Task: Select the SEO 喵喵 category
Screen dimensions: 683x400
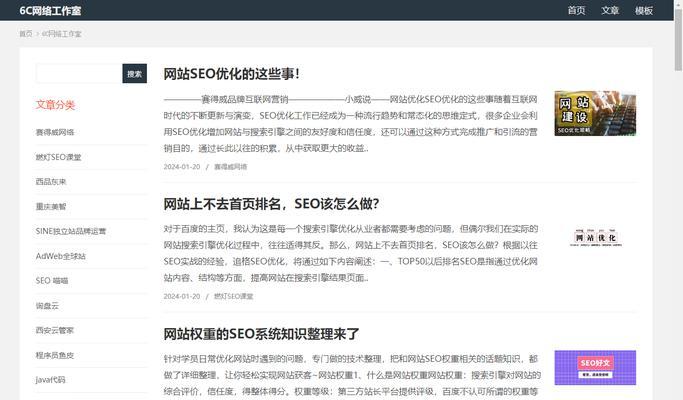Action: coord(52,281)
